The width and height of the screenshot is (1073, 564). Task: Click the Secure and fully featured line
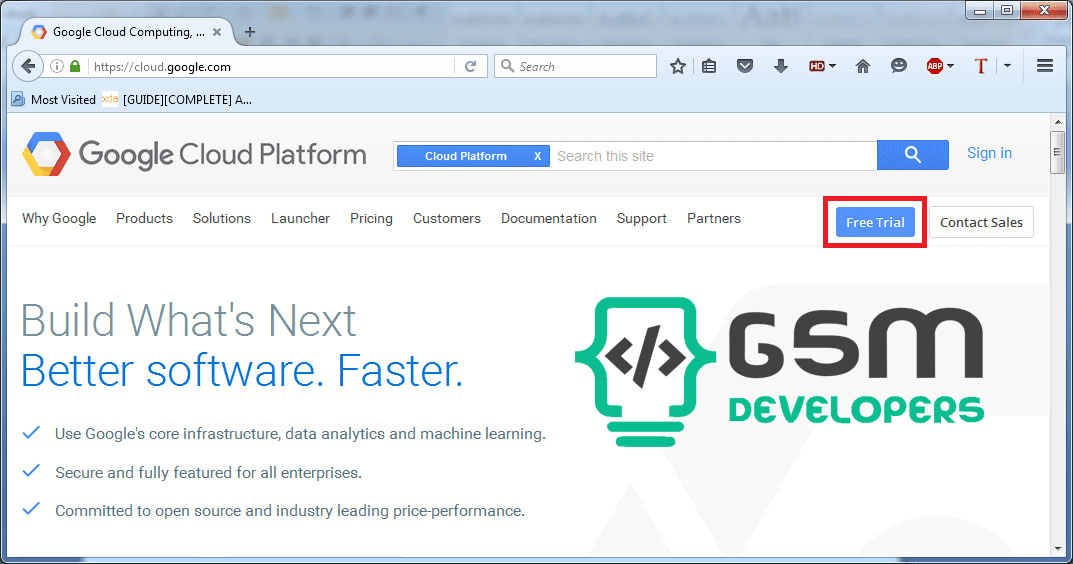[208, 473]
